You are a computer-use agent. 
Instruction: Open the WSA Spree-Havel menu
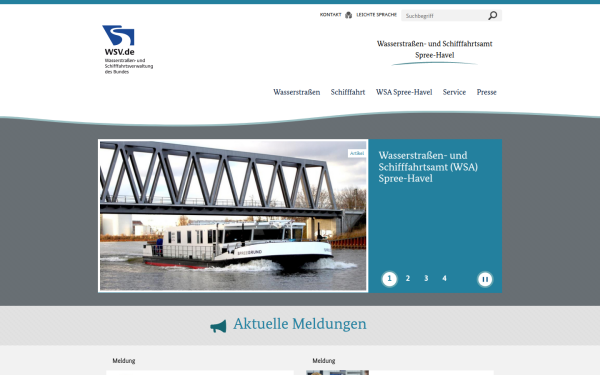(404, 92)
